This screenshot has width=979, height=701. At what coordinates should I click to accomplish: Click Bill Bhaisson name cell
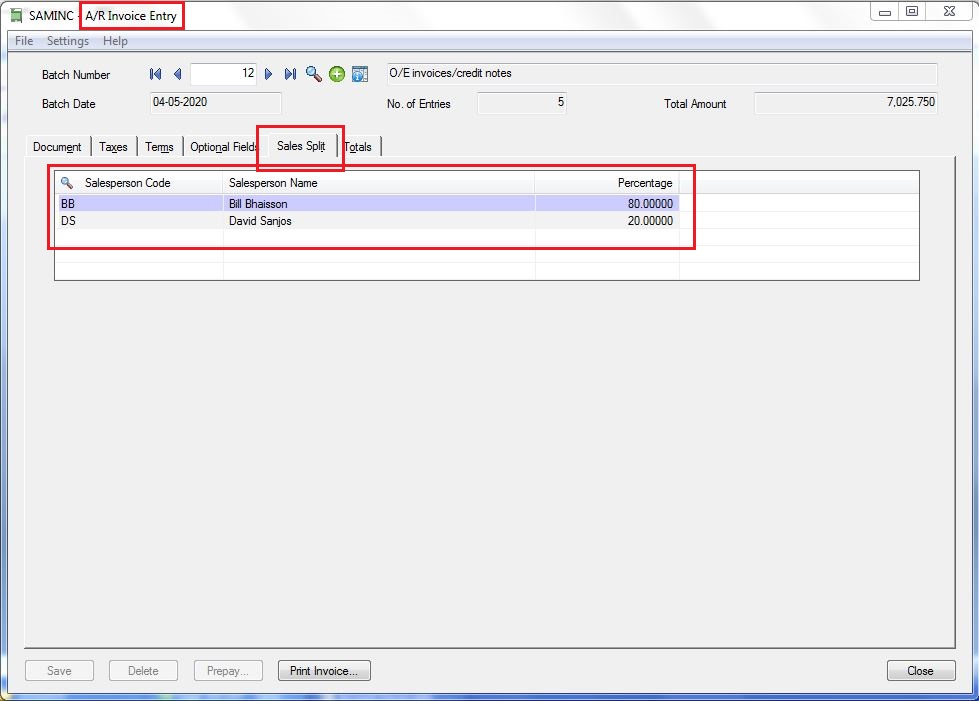(379, 203)
